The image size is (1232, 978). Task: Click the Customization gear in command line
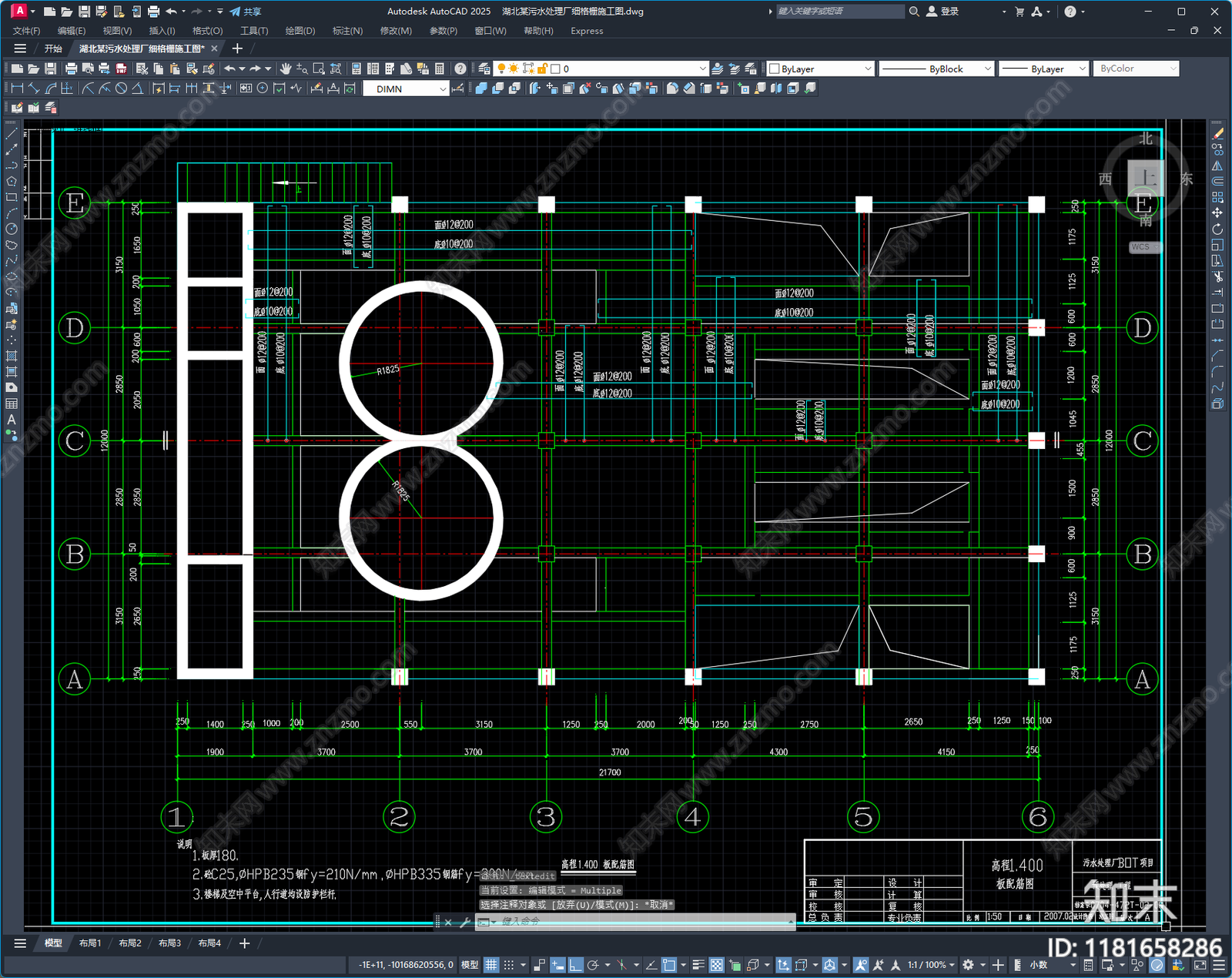pyautogui.click(x=464, y=922)
